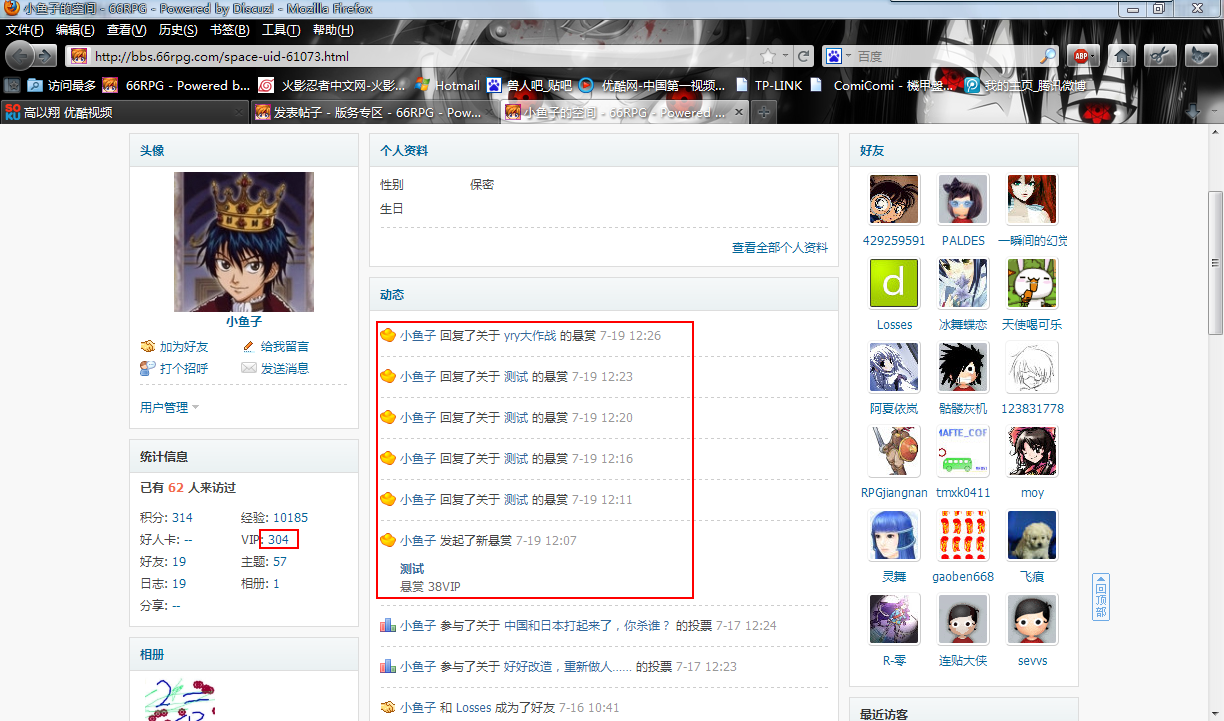Bookmark this page with the star icon
Viewport: 1224px width, 721px height.
[x=767, y=56]
